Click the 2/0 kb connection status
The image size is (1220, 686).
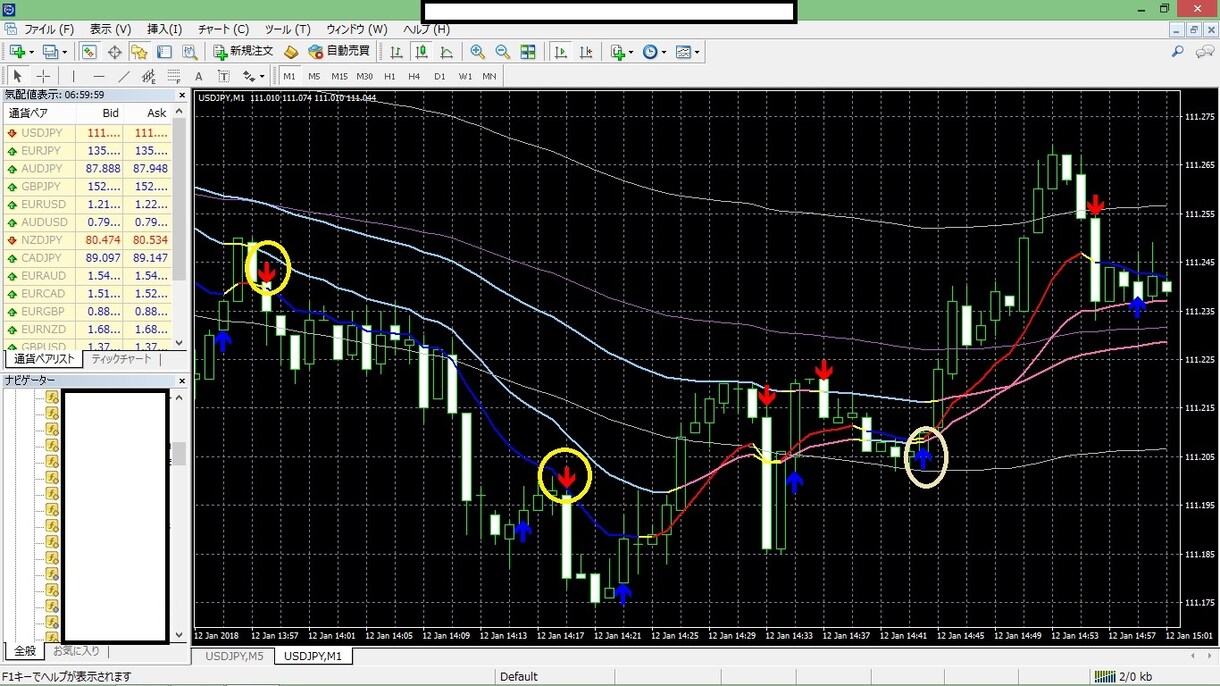pos(1122,677)
